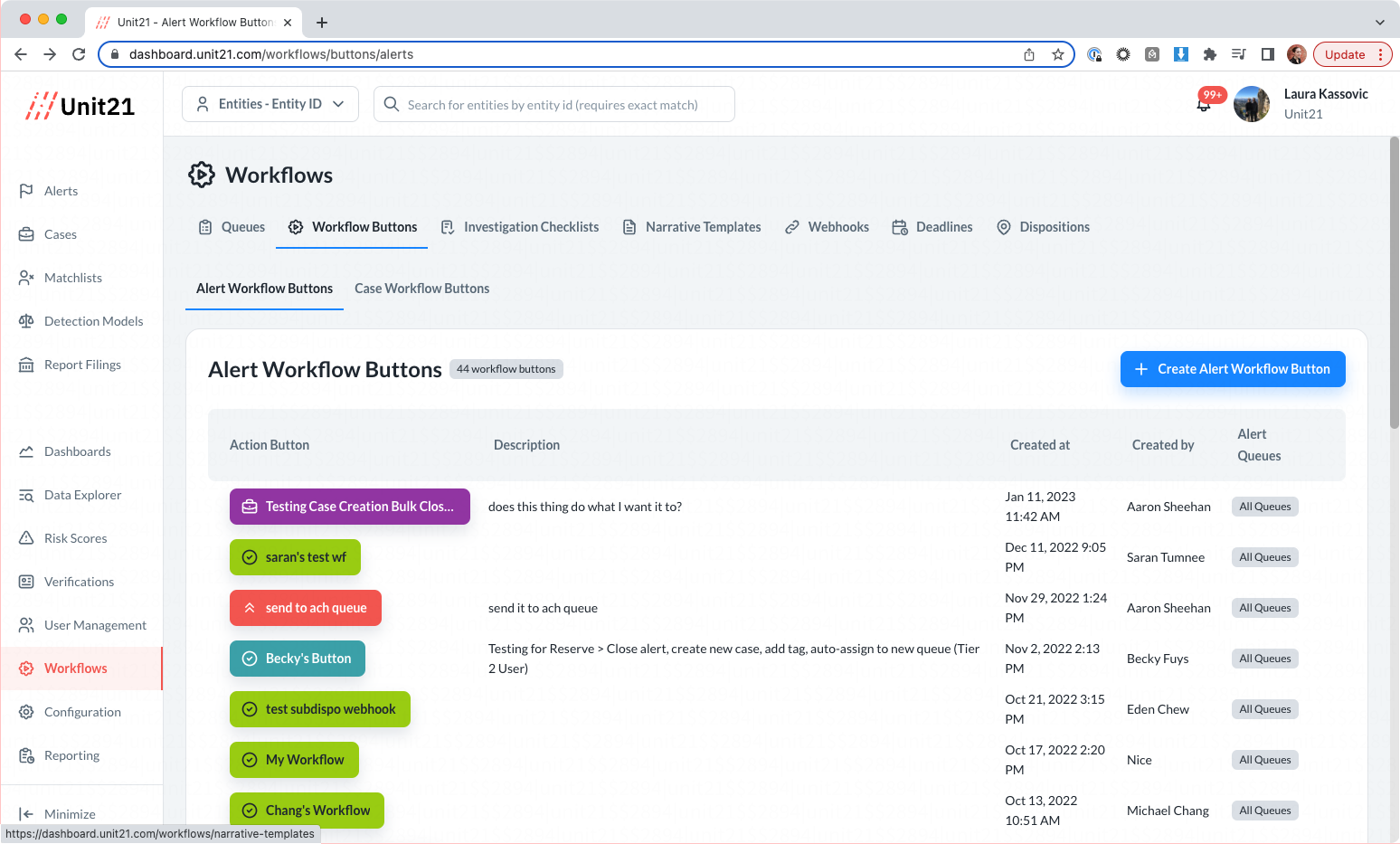The image size is (1400, 844).
Task: Open send to ach queue button
Action: tap(306, 608)
